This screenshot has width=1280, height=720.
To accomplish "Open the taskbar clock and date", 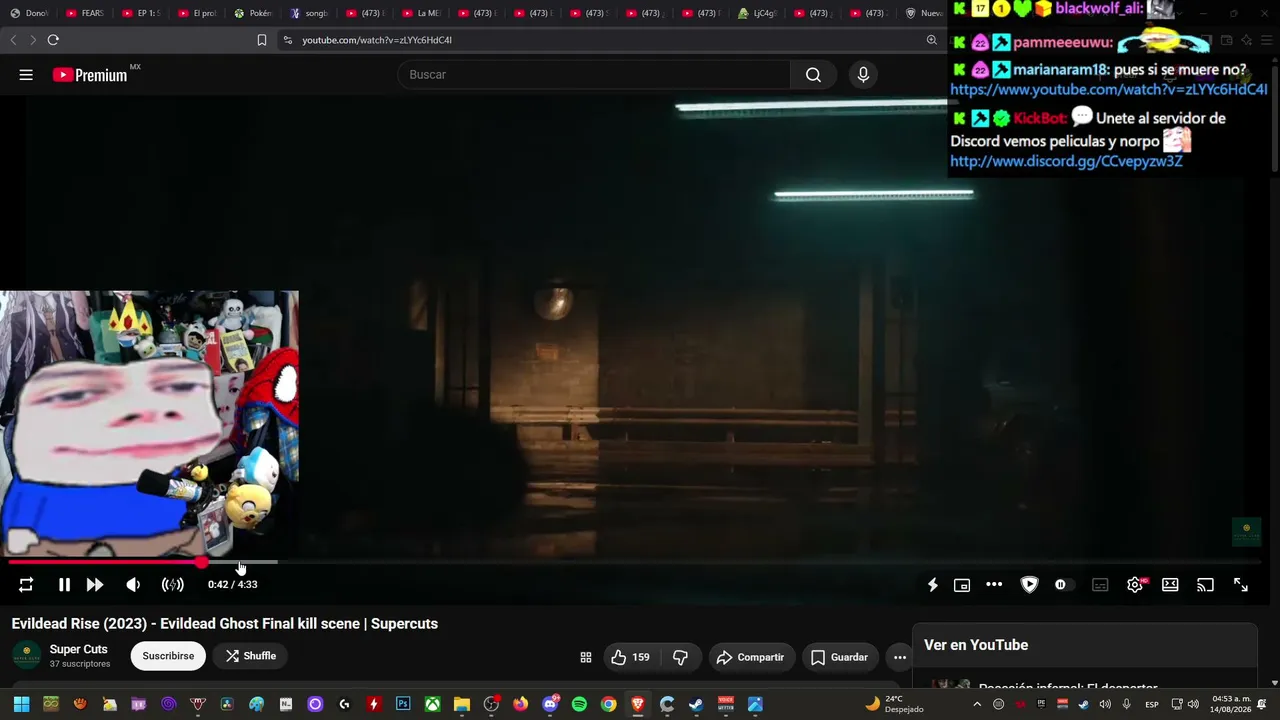I will tap(1230, 704).
